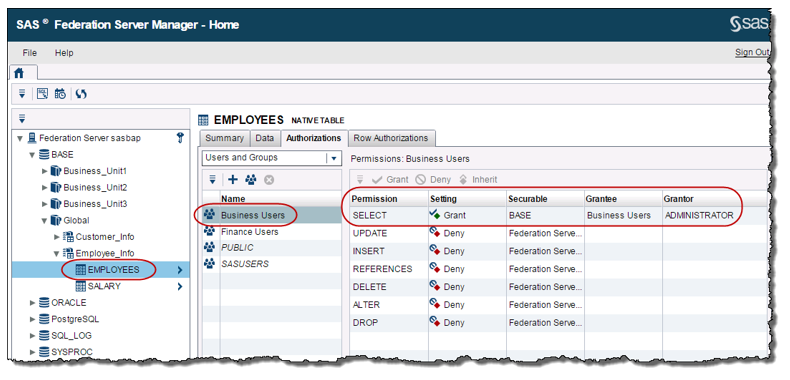Switch to the Authorizations tab
Screen dimensions: 790x380
313,138
